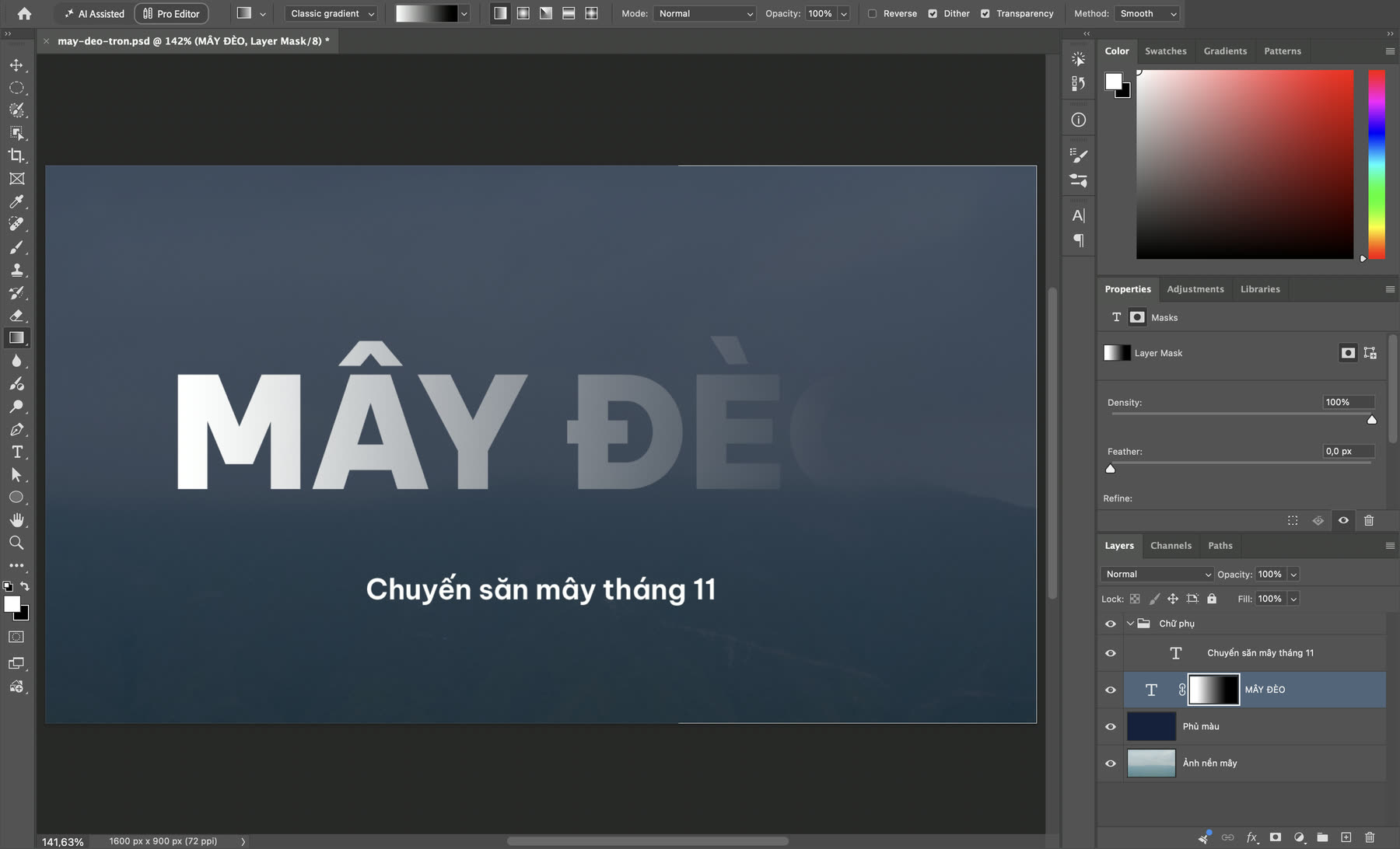
Task: Collapse the Chữ phụ layer group
Action: pyautogui.click(x=1130, y=624)
